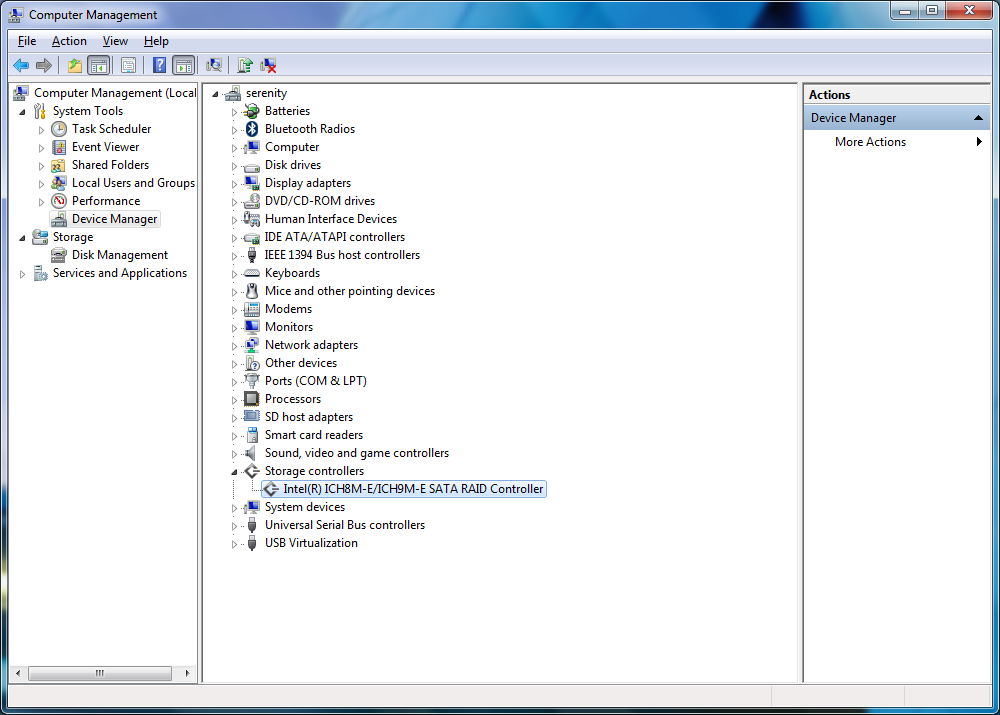Click the Uninstall device toolbar icon
Screen dimensions: 1000x715
click(x=268, y=65)
